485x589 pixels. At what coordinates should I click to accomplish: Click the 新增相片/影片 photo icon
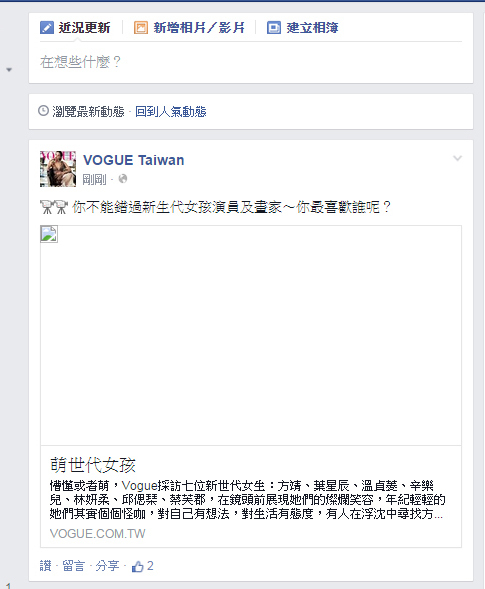[141, 27]
